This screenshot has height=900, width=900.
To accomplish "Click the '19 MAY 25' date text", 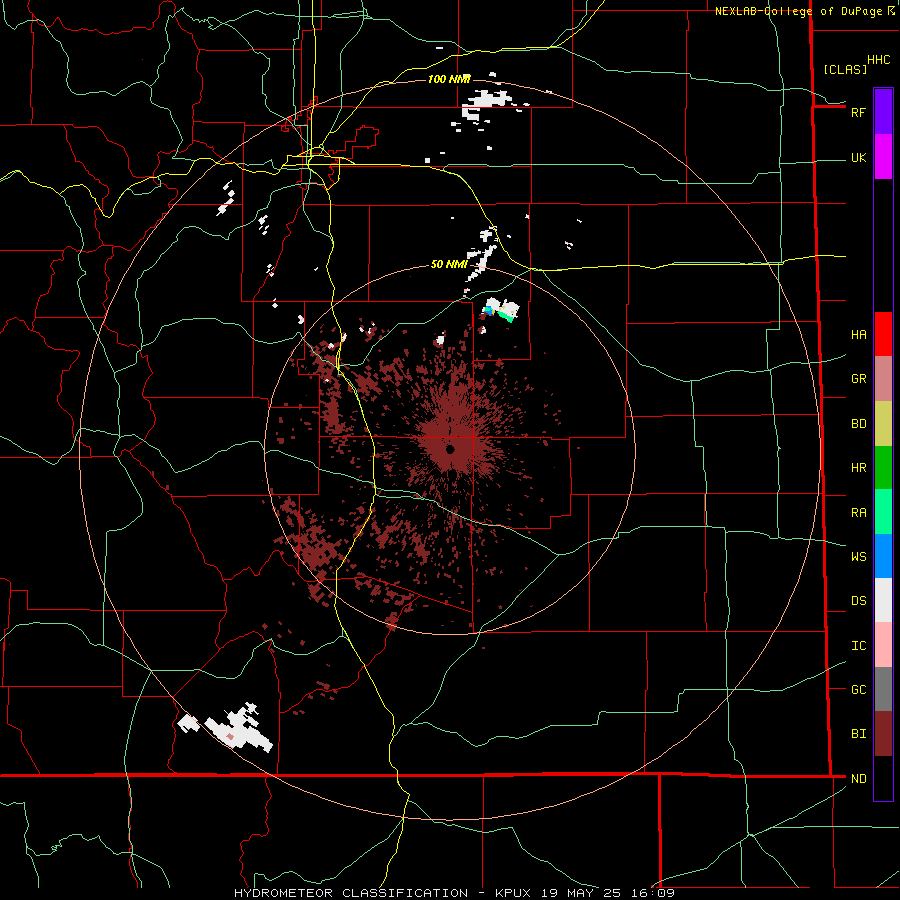I will click(581, 893).
